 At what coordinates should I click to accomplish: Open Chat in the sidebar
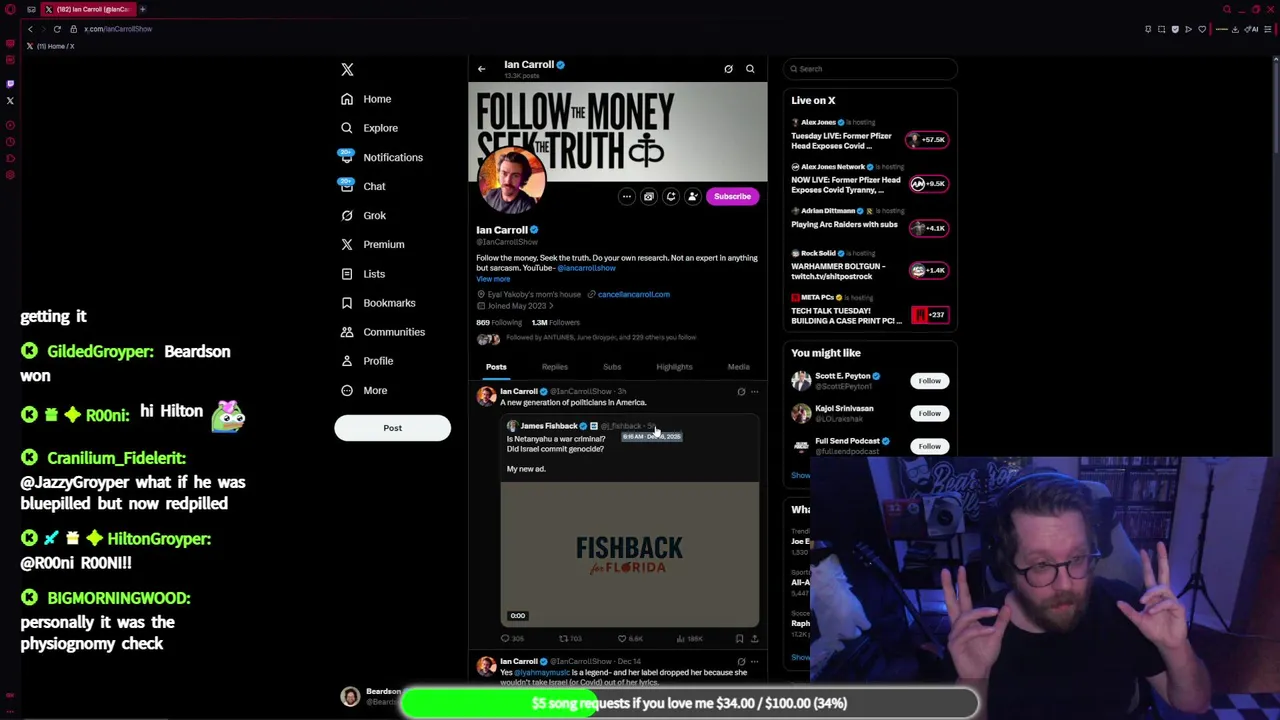363,186
